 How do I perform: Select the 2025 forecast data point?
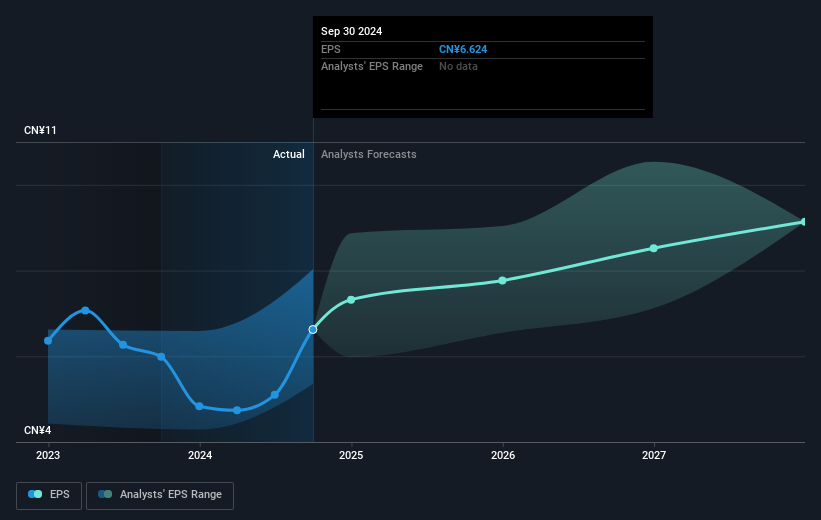click(x=351, y=300)
